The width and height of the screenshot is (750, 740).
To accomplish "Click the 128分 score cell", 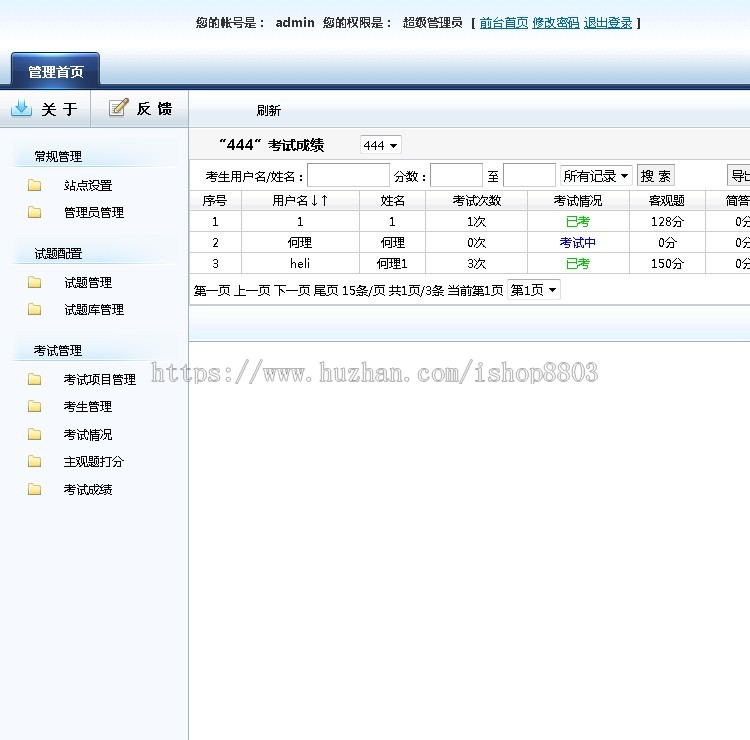I will pos(667,222).
